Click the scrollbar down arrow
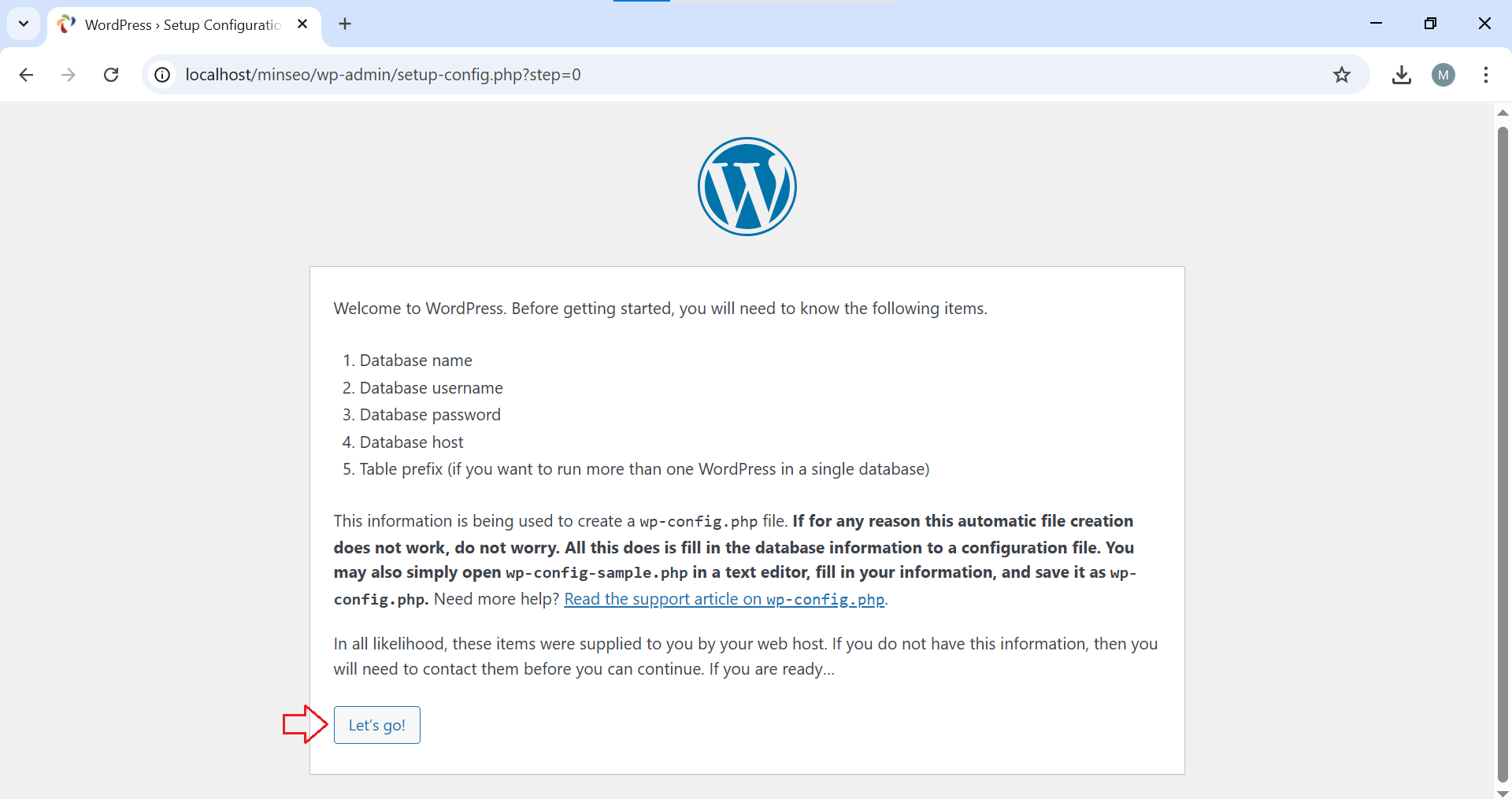Viewport: 1512px width, 799px height. tap(1503, 793)
